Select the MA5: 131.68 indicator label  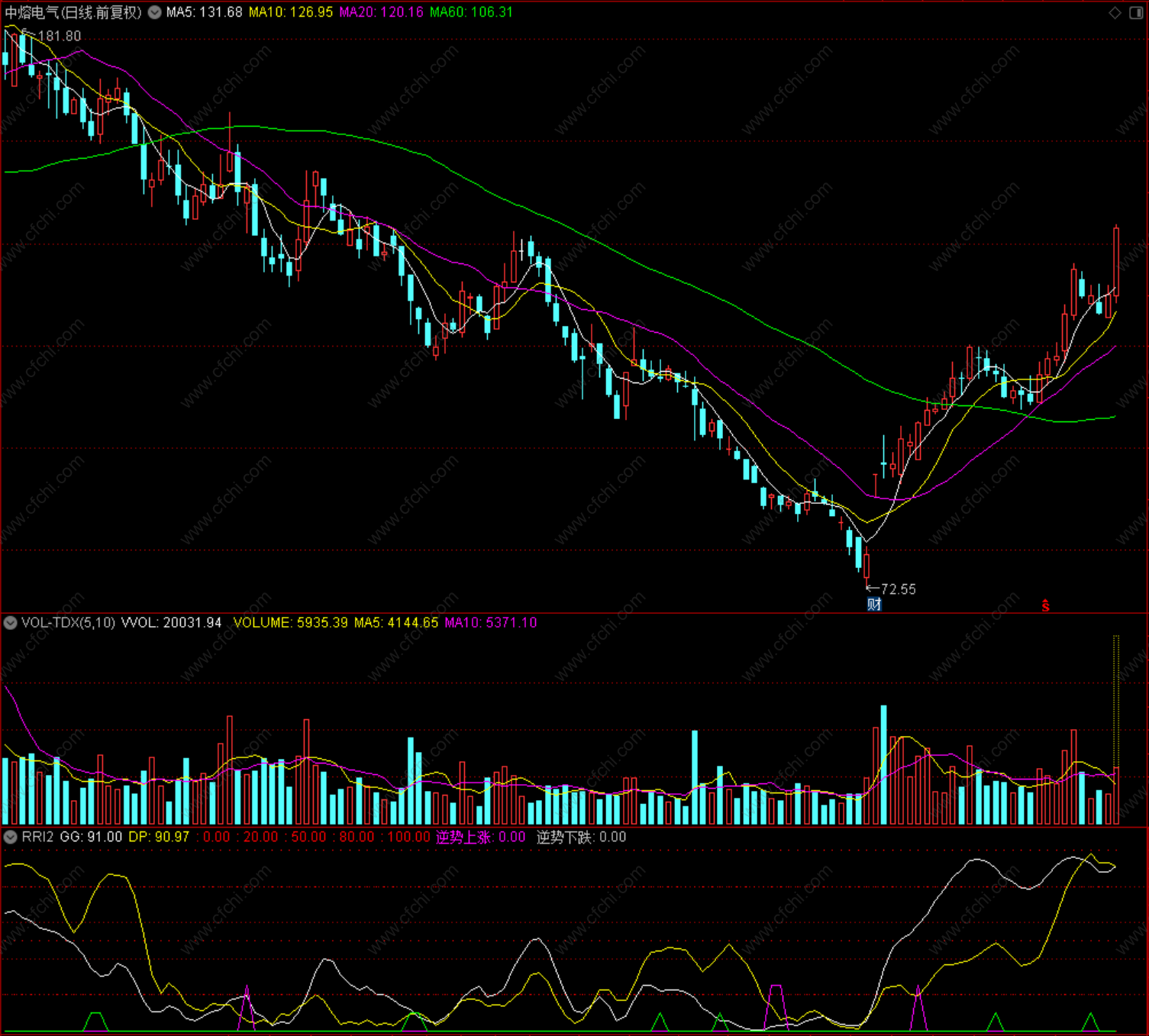204,12
